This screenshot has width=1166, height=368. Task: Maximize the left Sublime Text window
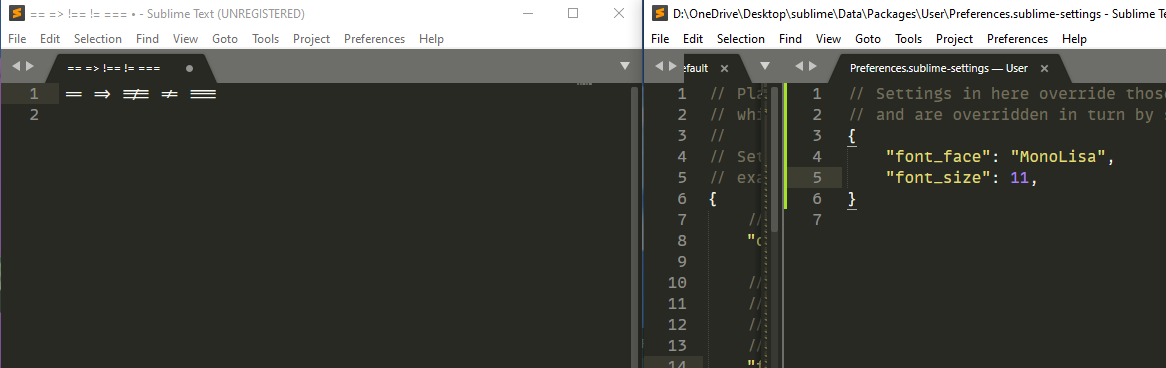point(573,13)
